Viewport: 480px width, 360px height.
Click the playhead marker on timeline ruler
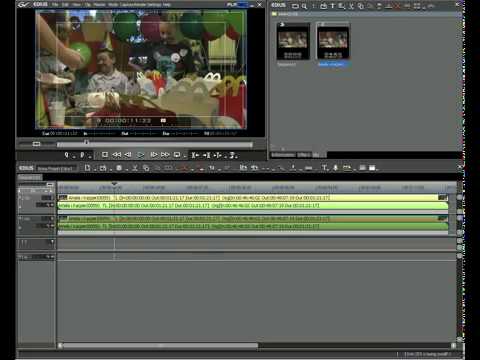point(114,184)
